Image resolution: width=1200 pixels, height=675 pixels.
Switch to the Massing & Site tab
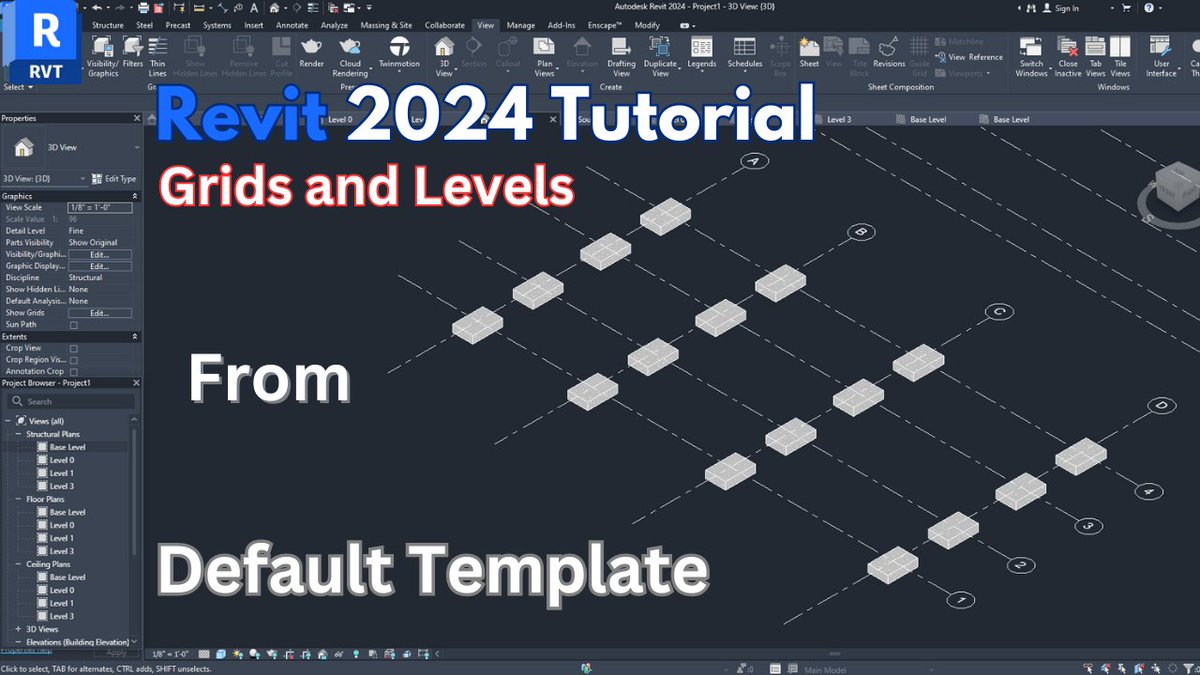(386, 24)
